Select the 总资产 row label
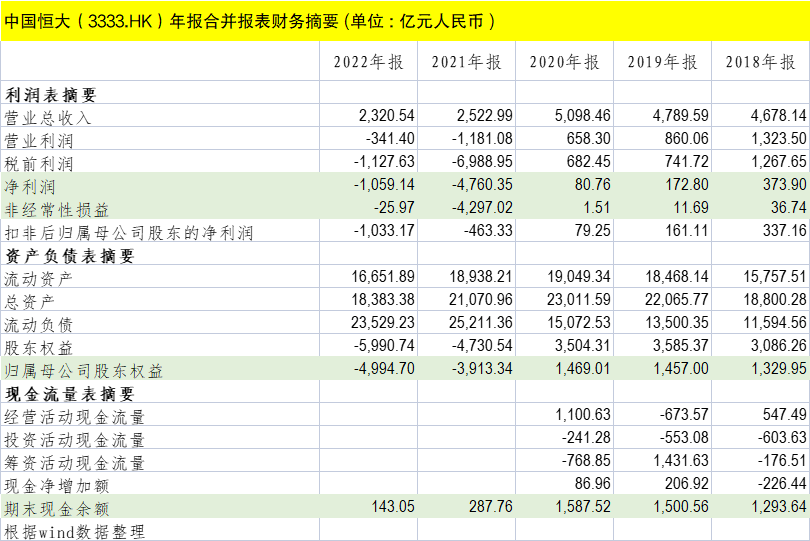810x541 pixels. (x=29, y=302)
